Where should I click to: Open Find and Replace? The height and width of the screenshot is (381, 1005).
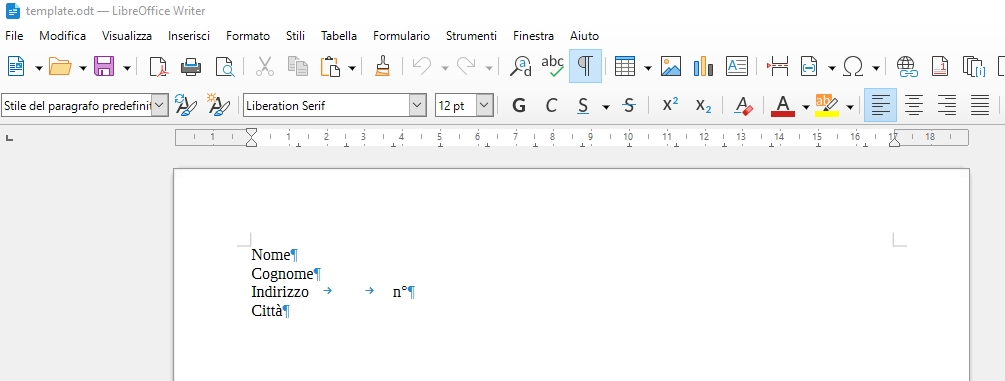pyautogui.click(x=520, y=66)
